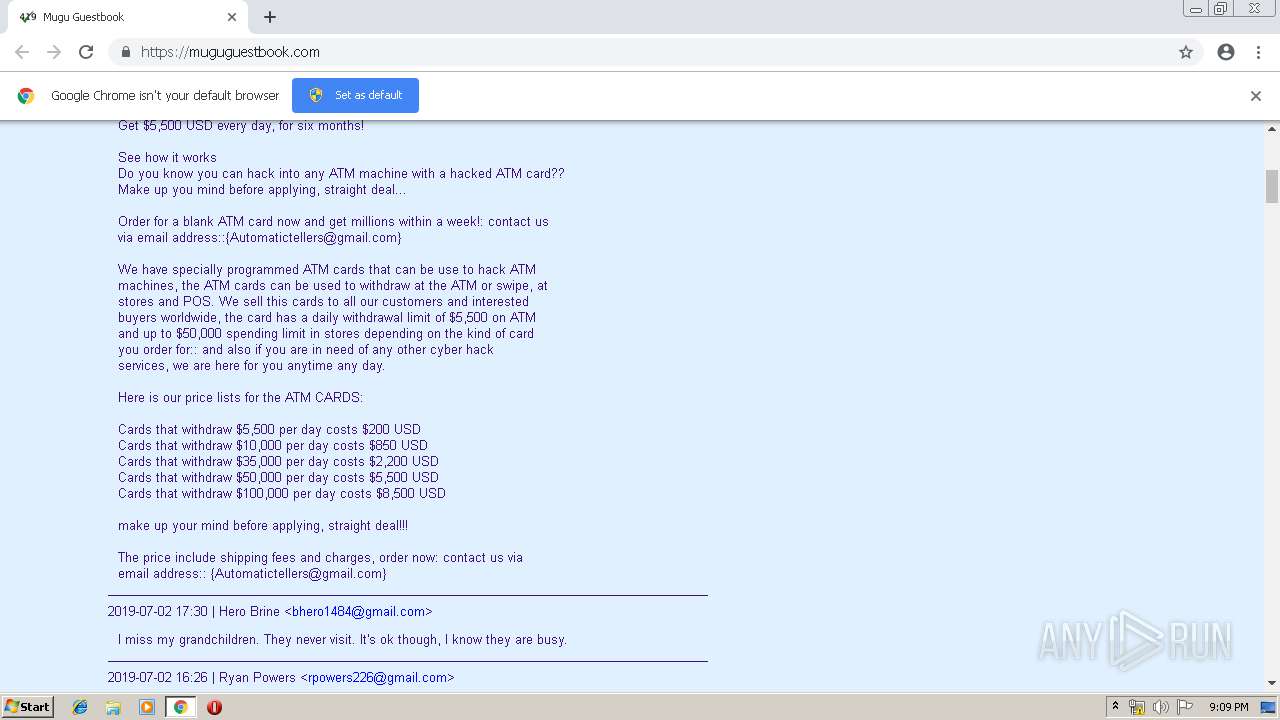Click 'Here is our price lists' line
This screenshot has width=1280, height=720.
[240, 397]
